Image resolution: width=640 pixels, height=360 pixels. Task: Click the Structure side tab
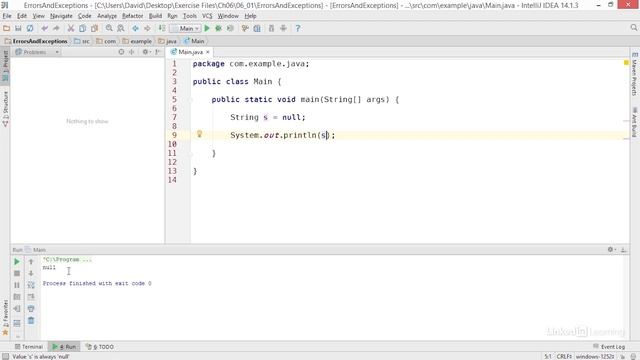tap(5, 108)
